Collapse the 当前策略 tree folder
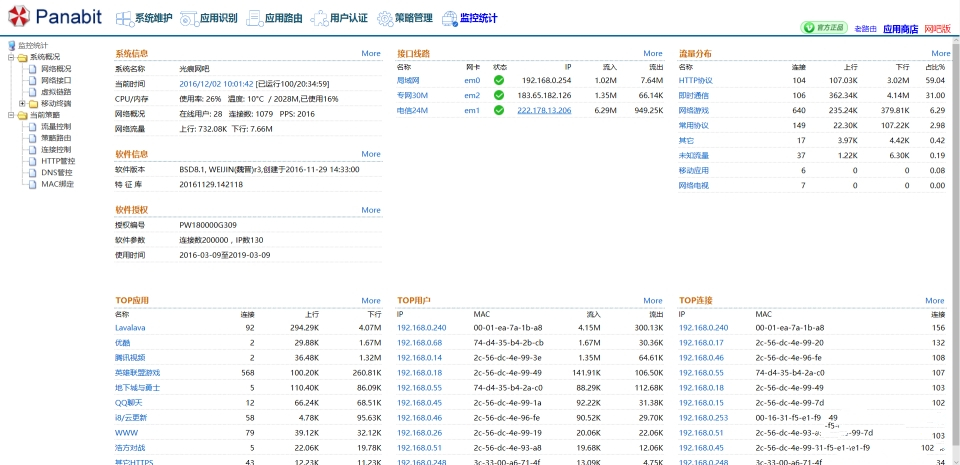The image size is (960, 465). (x=10, y=115)
